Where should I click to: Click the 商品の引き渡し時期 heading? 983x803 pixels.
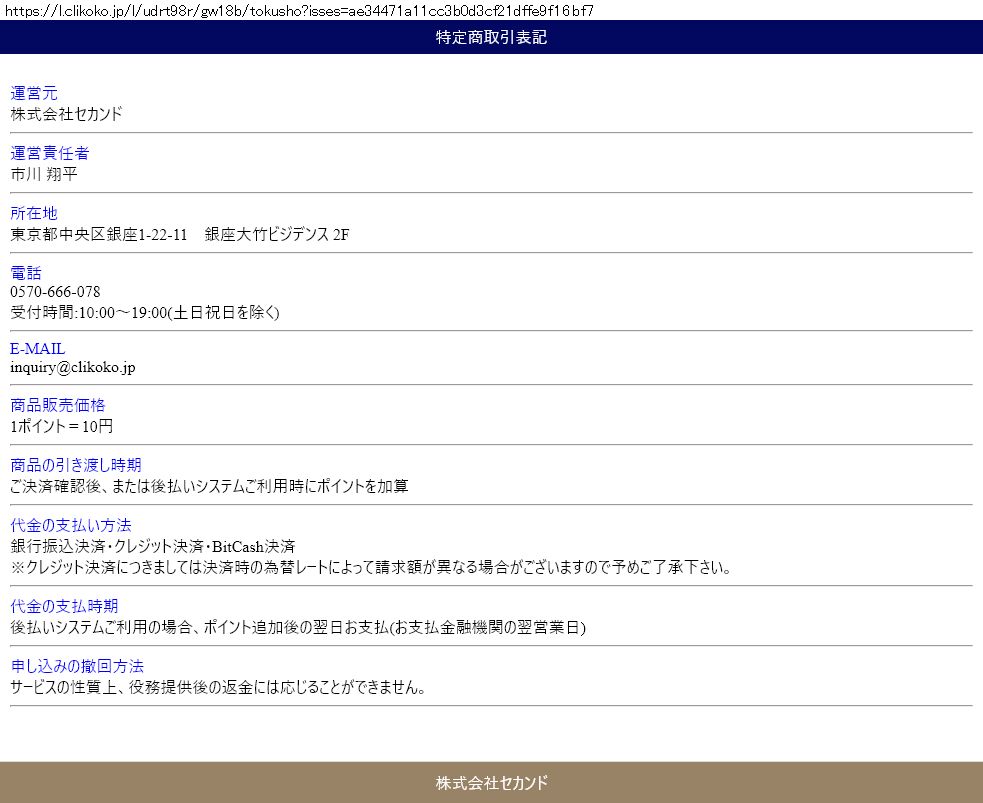coord(76,465)
